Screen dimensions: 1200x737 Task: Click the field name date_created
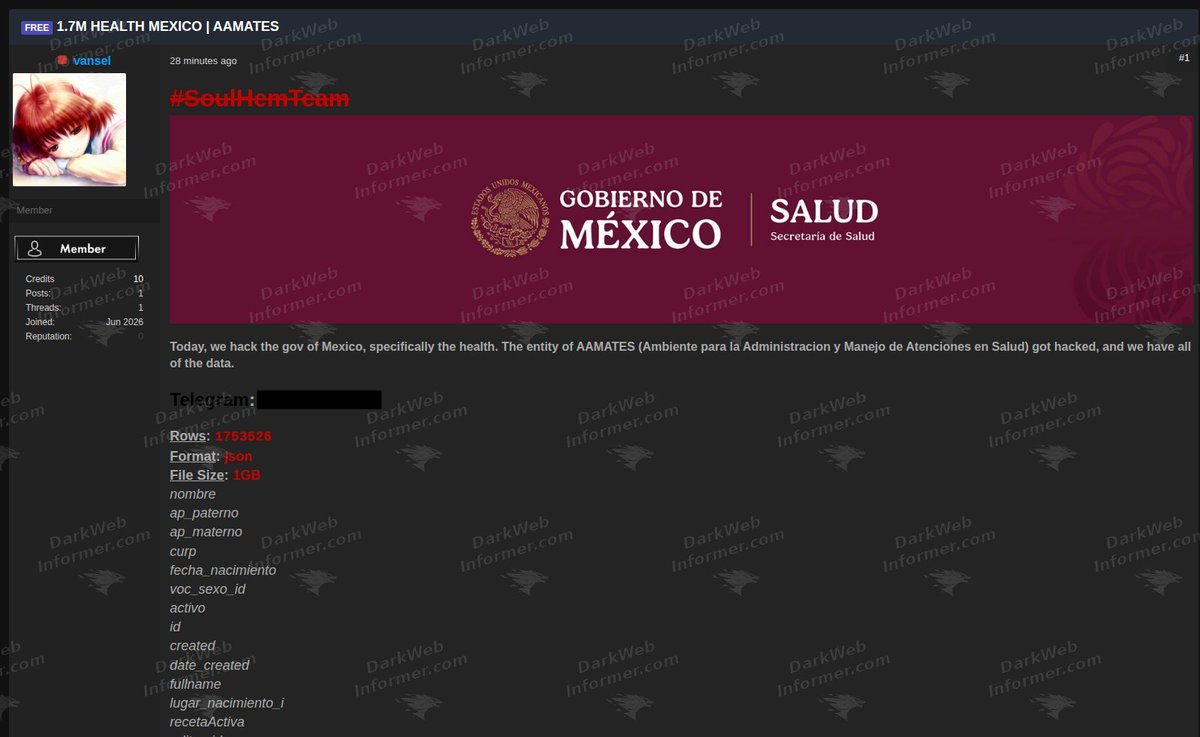(x=210, y=665)
